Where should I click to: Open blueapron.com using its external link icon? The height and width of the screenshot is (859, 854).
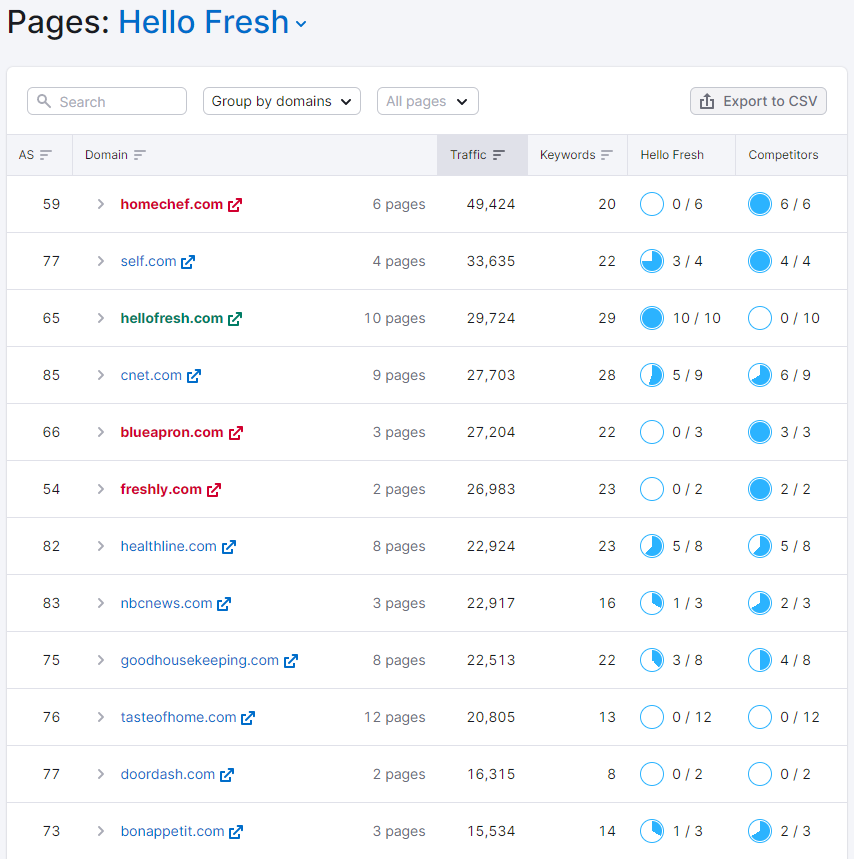tap(236, 432)
